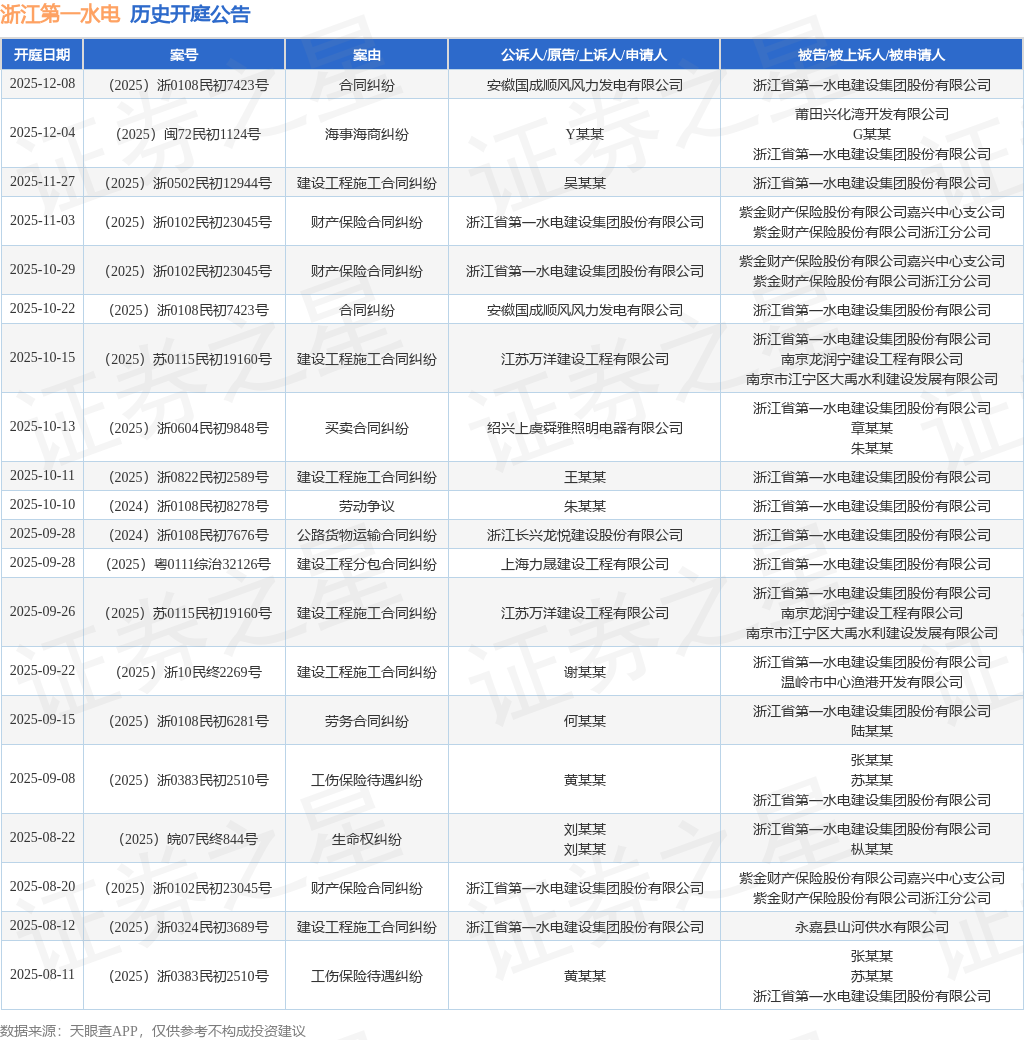Click the 买卖合同纠纷 cause cell
This screenshot has height=1040, width=1024.
(x=367, y=428)
